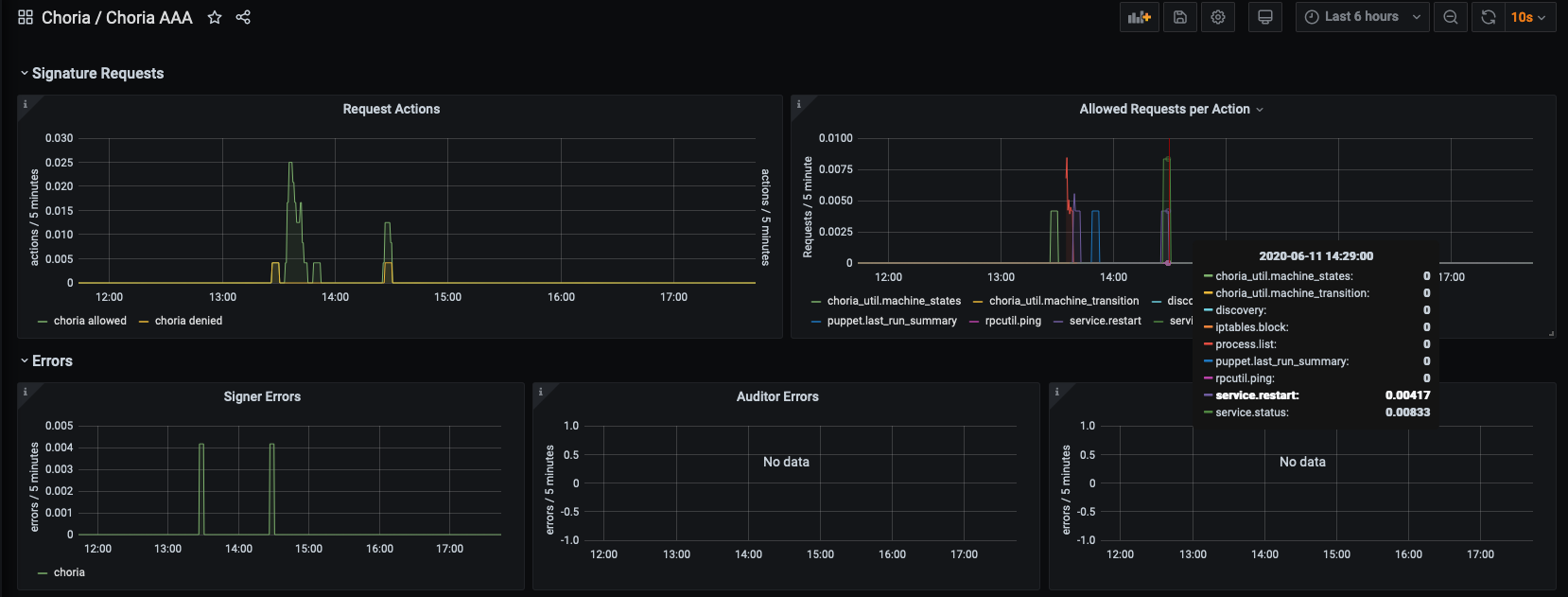Open the Last 6 hours time picker
This screenshot has width=1568, height=597.
coord(1363,17)
